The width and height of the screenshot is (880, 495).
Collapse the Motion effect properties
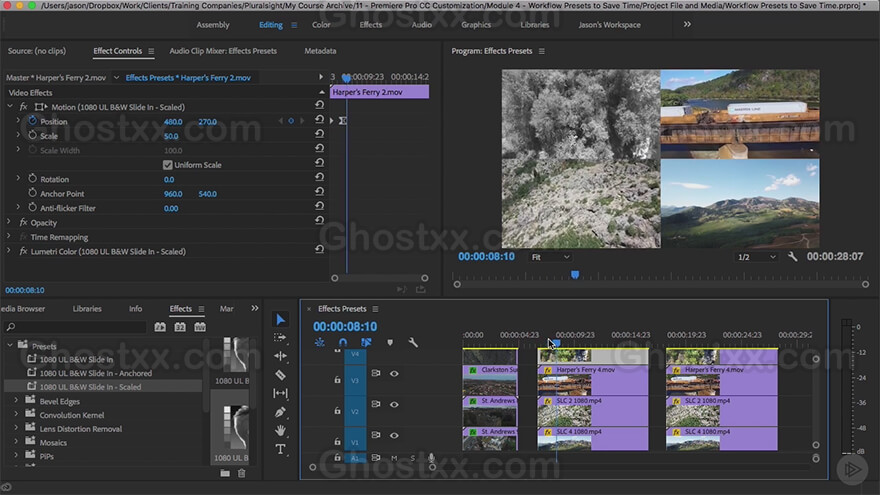click(10, 106)
